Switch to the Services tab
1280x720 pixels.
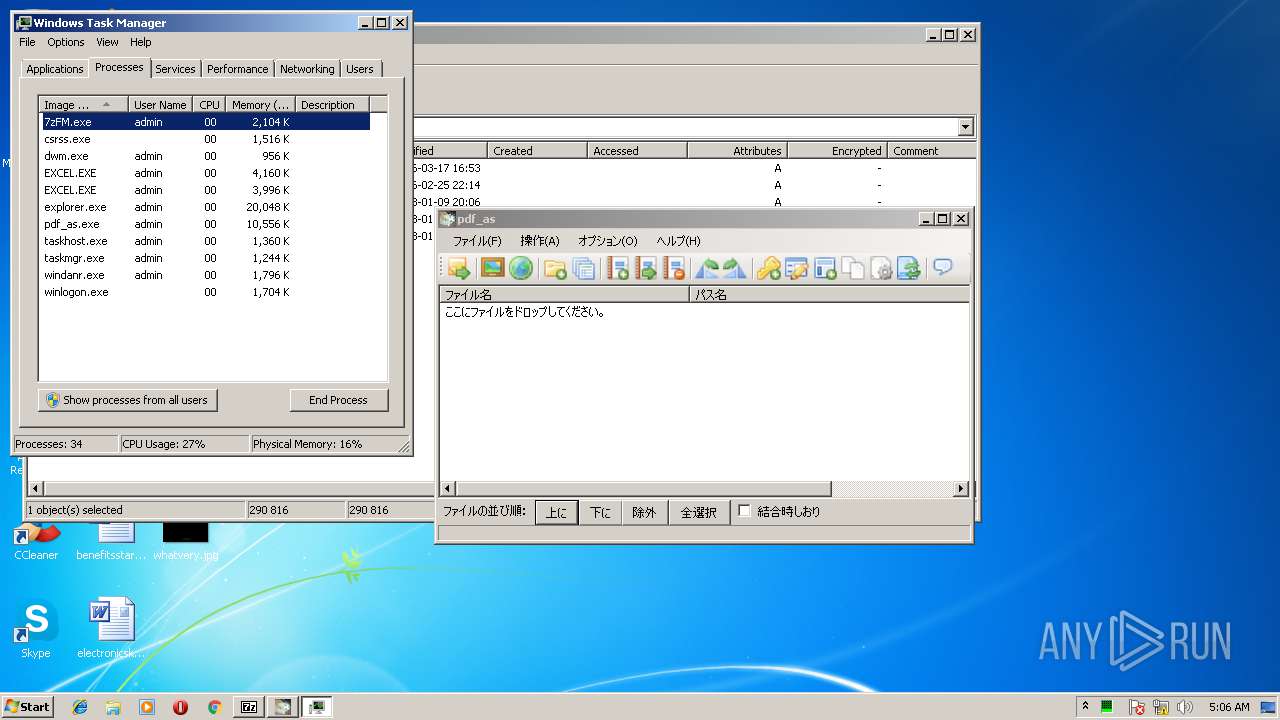tap(175, 69)
